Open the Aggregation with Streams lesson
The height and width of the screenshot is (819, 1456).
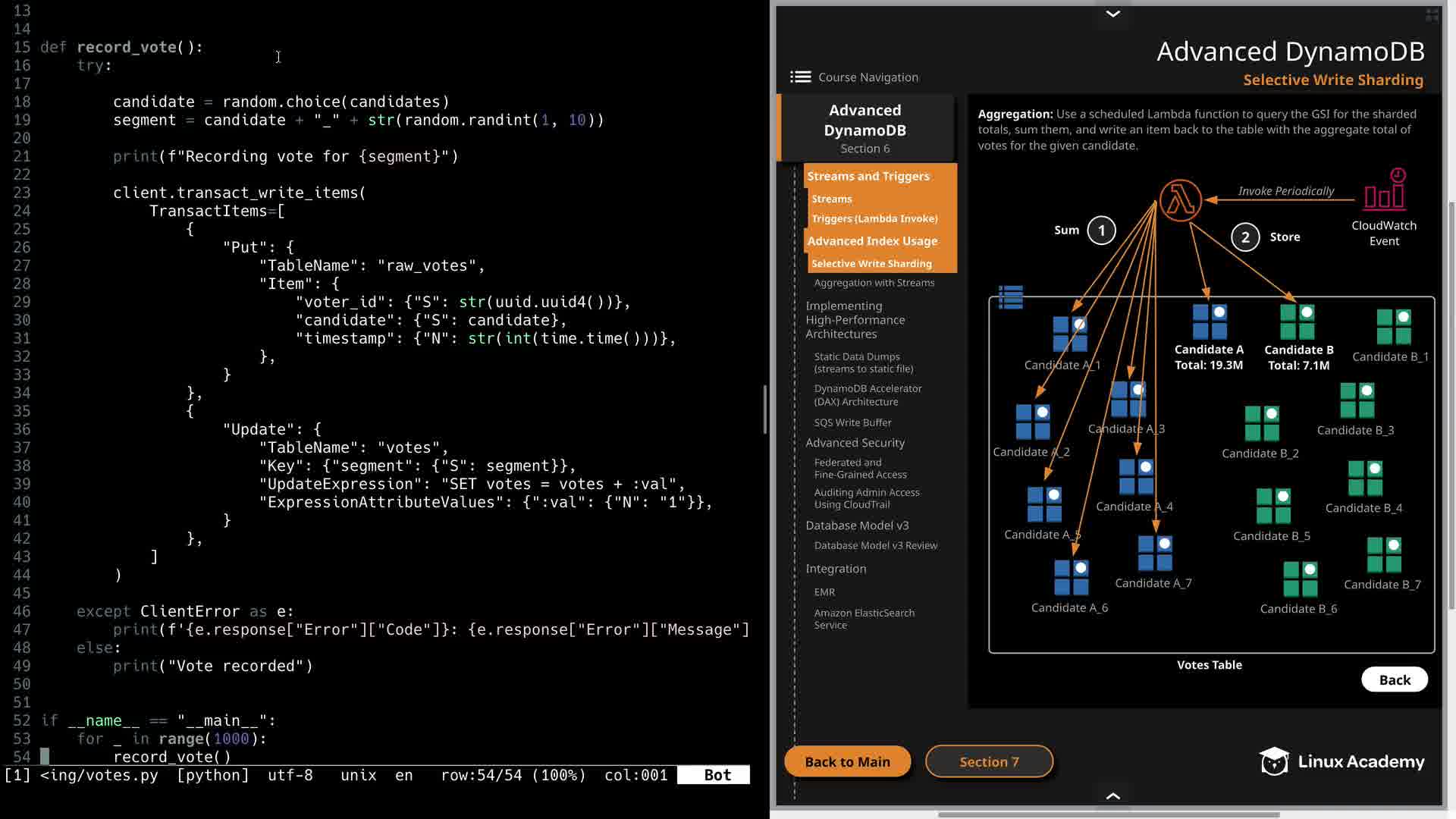point(874,283)
